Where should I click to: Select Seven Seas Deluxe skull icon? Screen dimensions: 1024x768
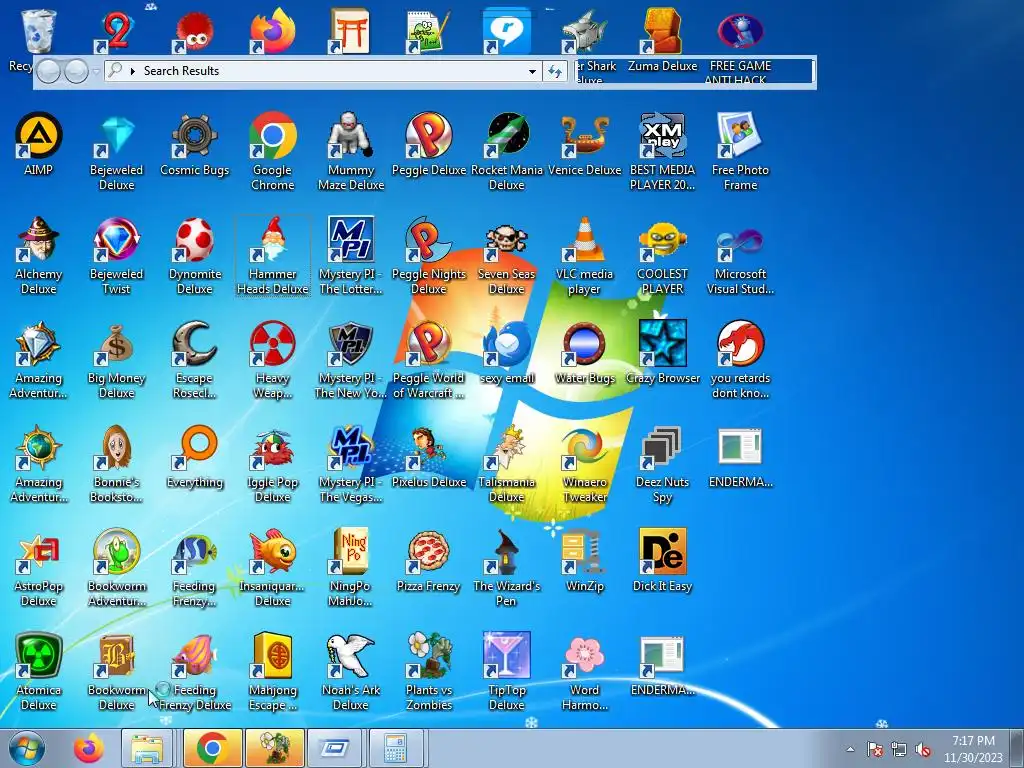pyautogui.click(x=507, y=256)
